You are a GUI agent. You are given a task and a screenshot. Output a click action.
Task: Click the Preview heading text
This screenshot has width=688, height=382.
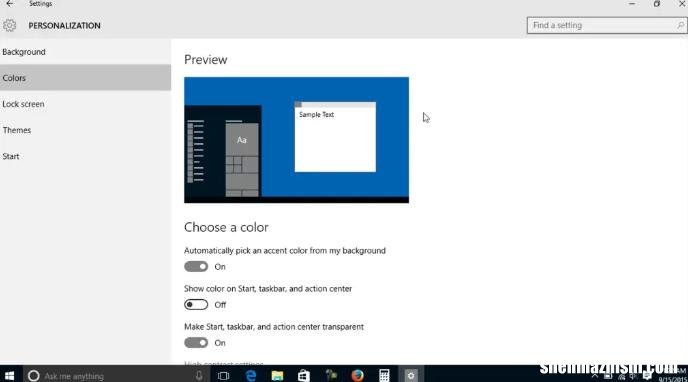click(206, 60)
